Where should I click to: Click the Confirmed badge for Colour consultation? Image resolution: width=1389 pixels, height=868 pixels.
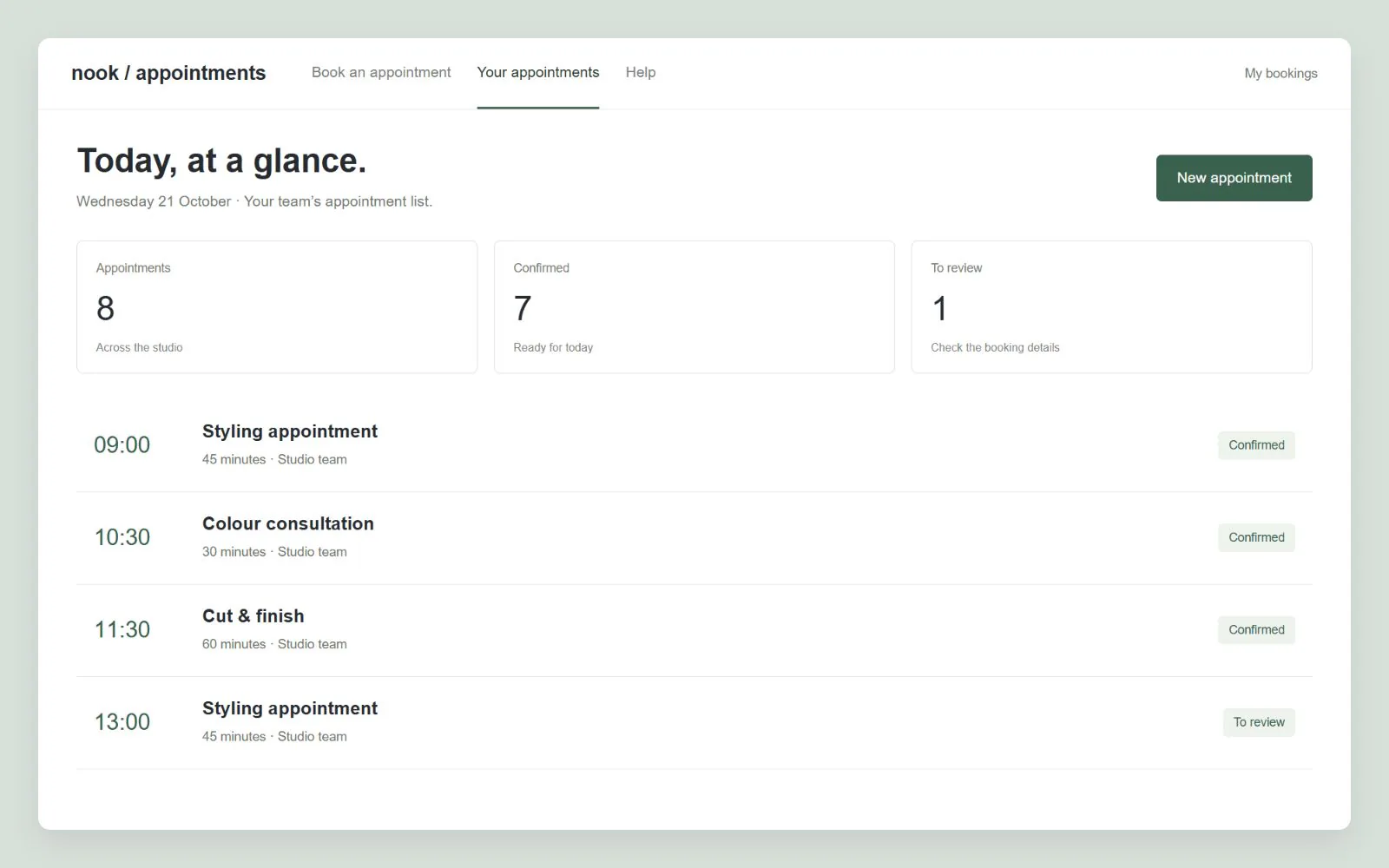pyautogui.click(x=1256, y=537)
